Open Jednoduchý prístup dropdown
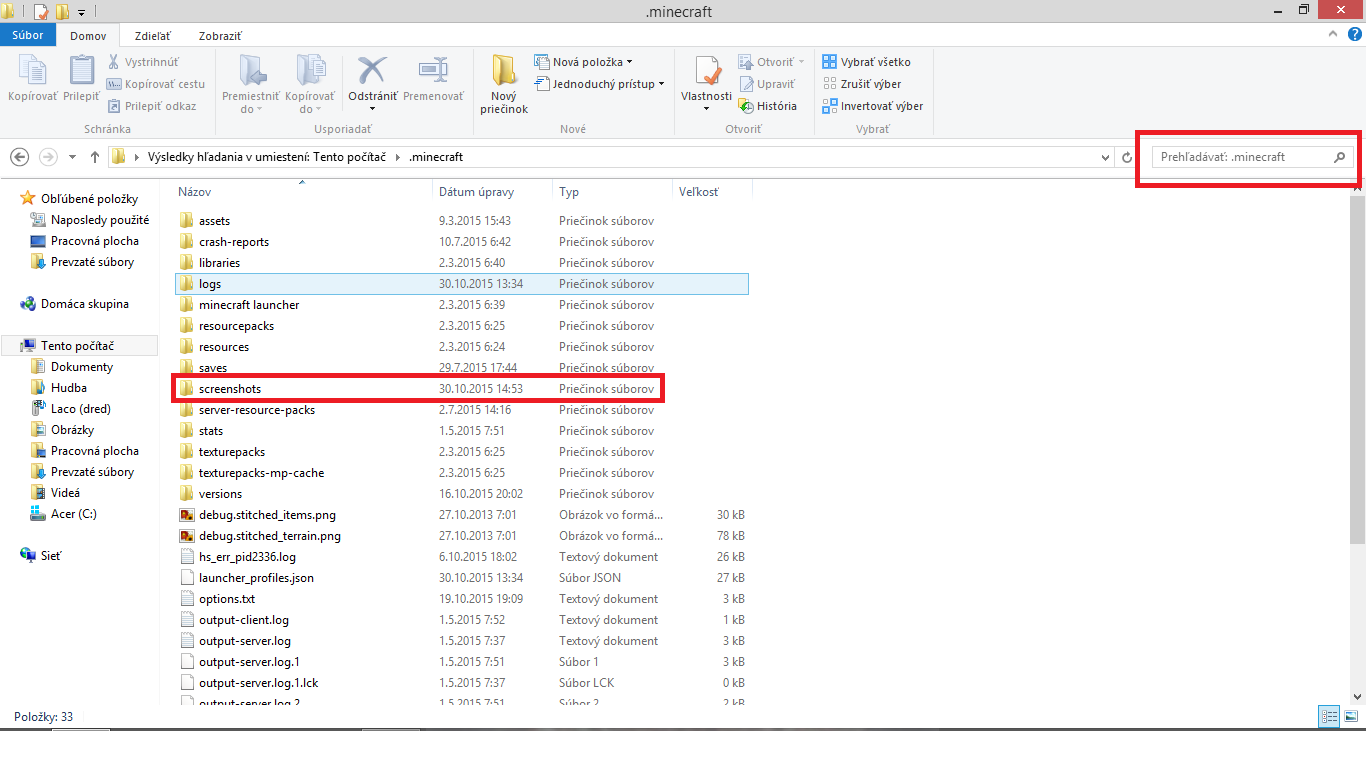This screenshot has width=1366, height=768. [x=600, y=84]
